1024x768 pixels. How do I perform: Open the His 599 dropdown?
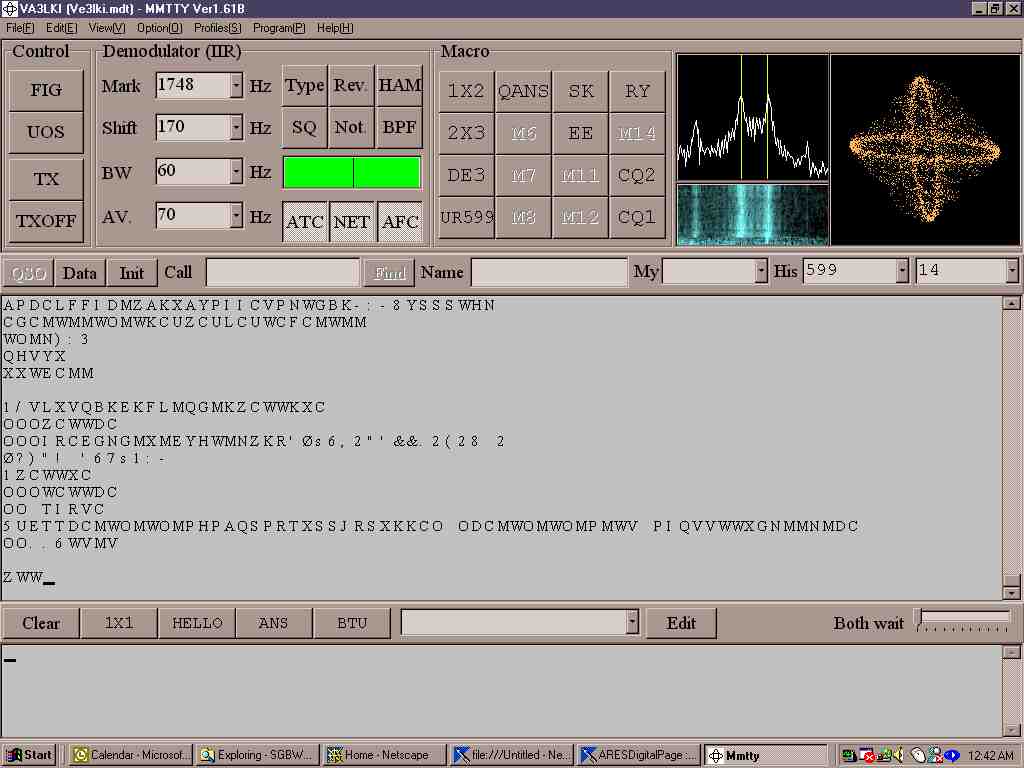(x=902, y=271)
